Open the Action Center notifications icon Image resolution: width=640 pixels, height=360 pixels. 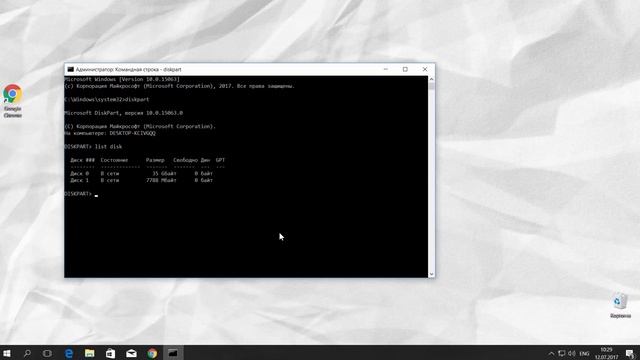click(631, 353)
